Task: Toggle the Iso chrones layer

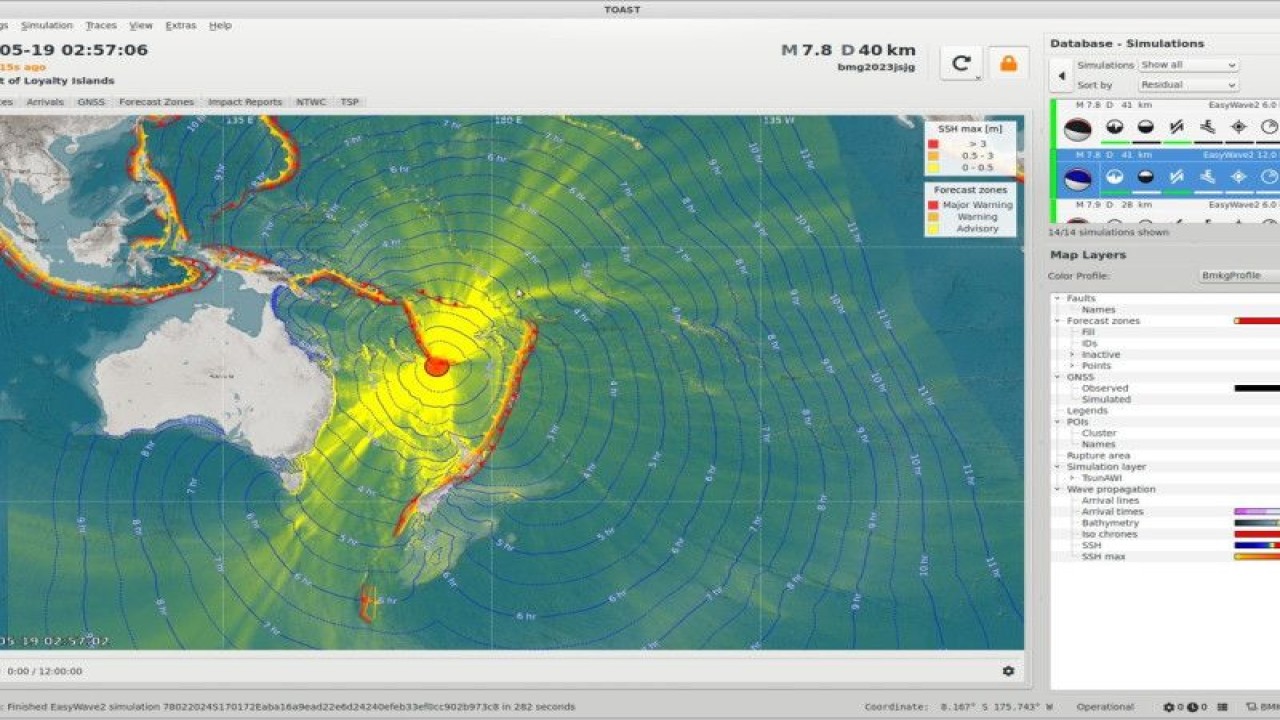Action: coord(1110,534)
